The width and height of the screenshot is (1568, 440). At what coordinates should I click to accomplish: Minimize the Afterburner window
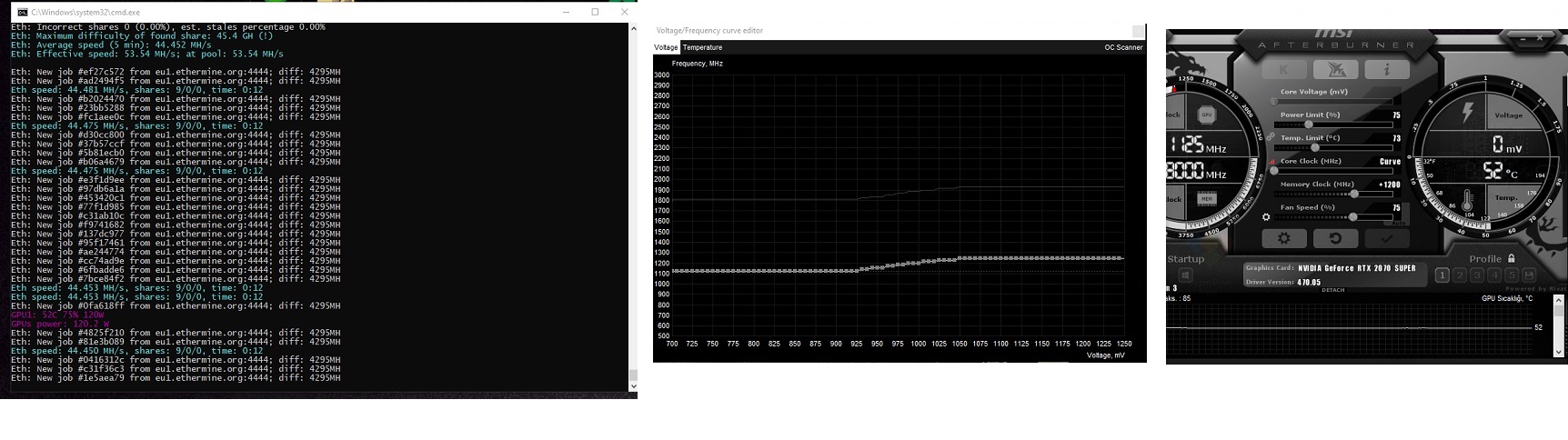pyautogui.click(x=1523, y=38)
